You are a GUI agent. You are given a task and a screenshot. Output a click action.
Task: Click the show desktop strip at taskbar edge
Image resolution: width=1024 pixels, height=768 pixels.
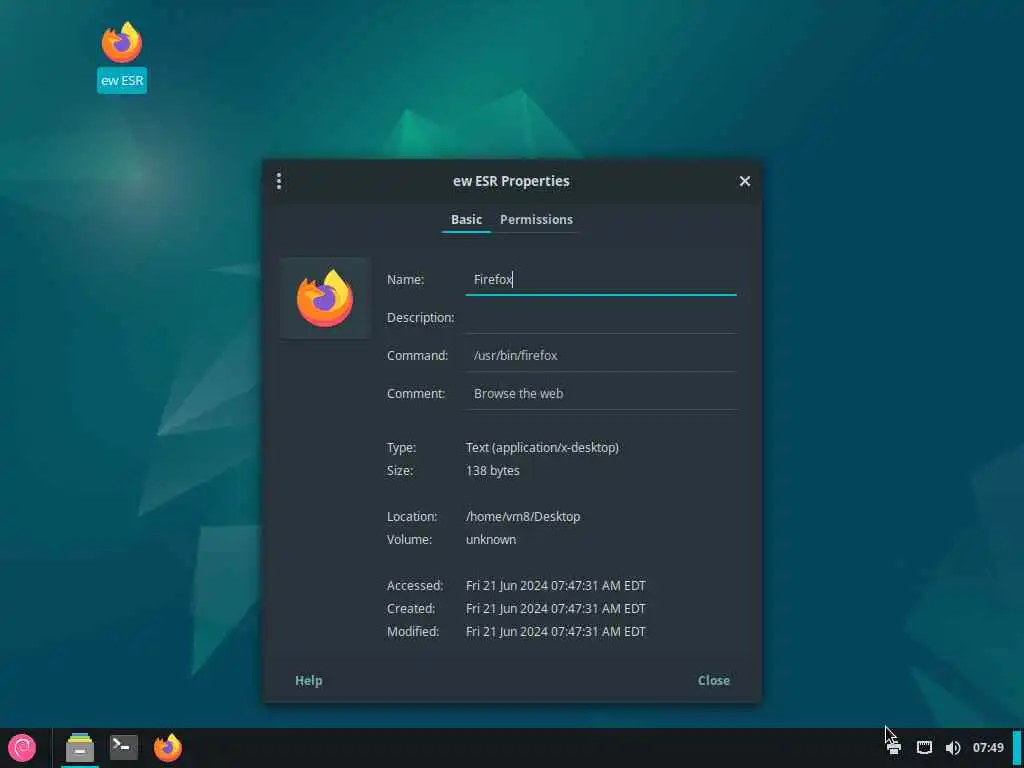point(1017,748)
